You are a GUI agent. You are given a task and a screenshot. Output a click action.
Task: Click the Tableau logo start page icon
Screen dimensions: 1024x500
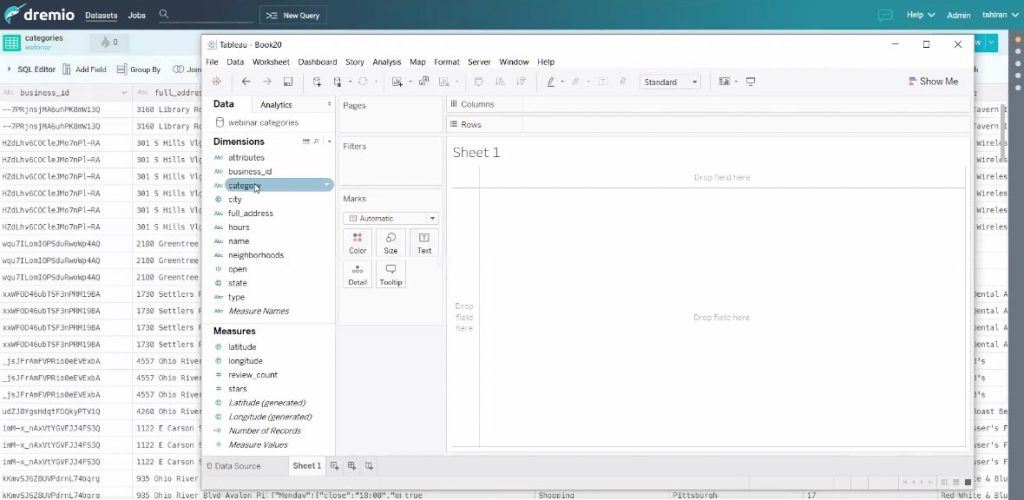coord(215,82)
